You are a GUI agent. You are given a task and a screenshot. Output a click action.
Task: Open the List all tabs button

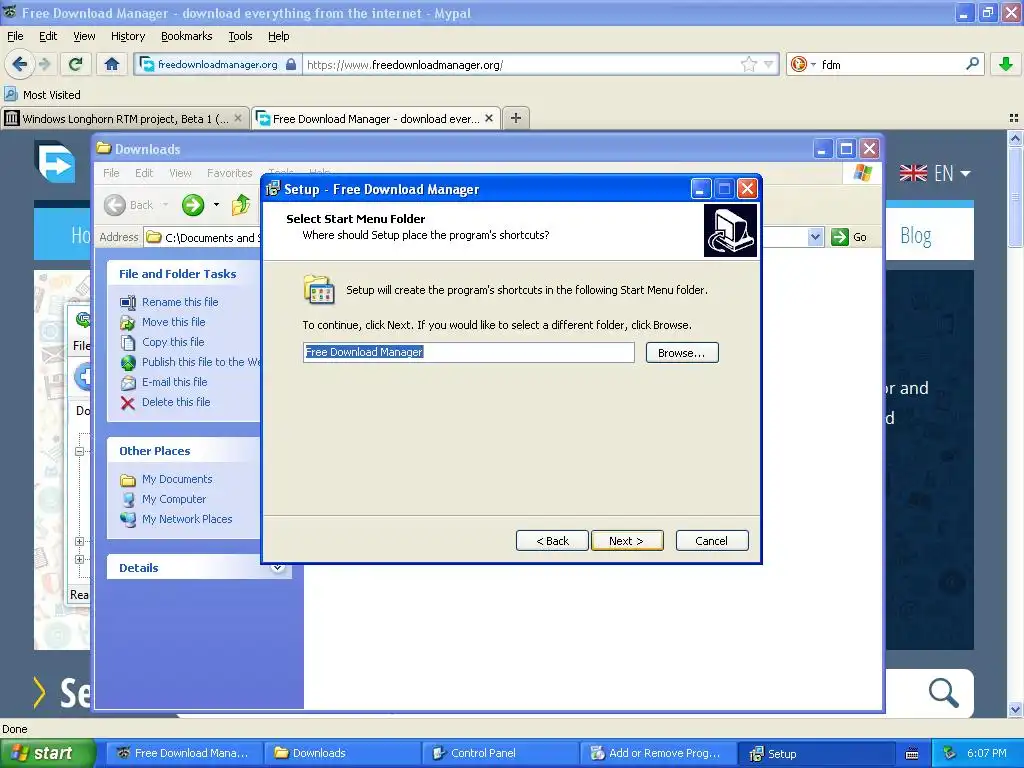(1014, 118)
